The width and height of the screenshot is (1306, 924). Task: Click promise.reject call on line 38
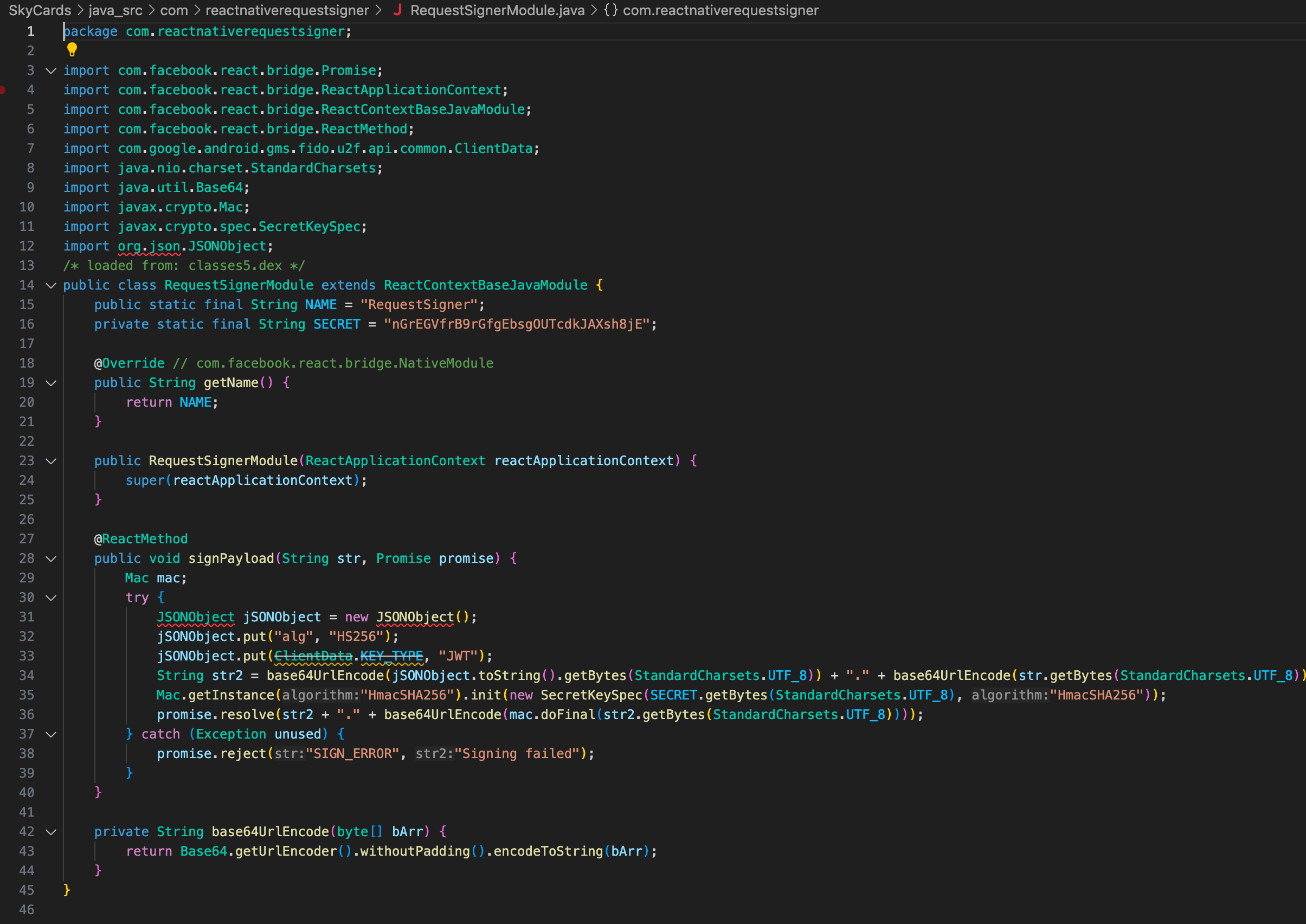(x=211, y=754)
